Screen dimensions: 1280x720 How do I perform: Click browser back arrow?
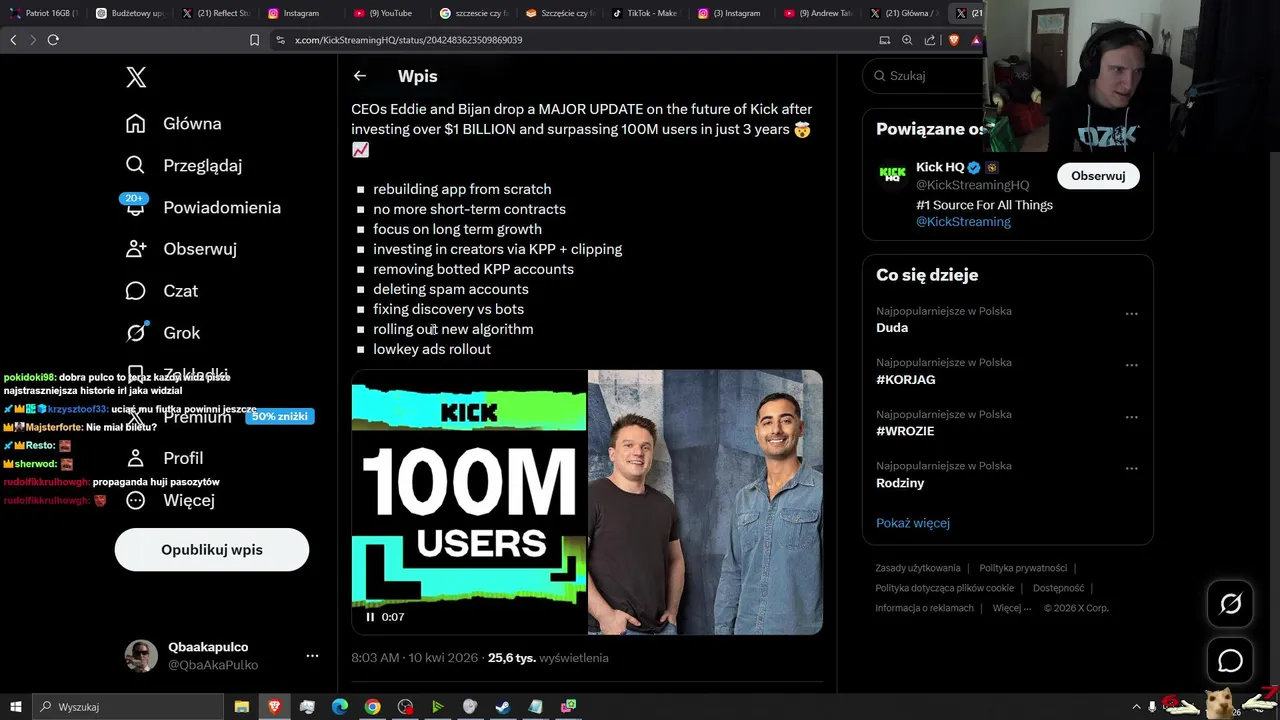(x=13, y=40)
